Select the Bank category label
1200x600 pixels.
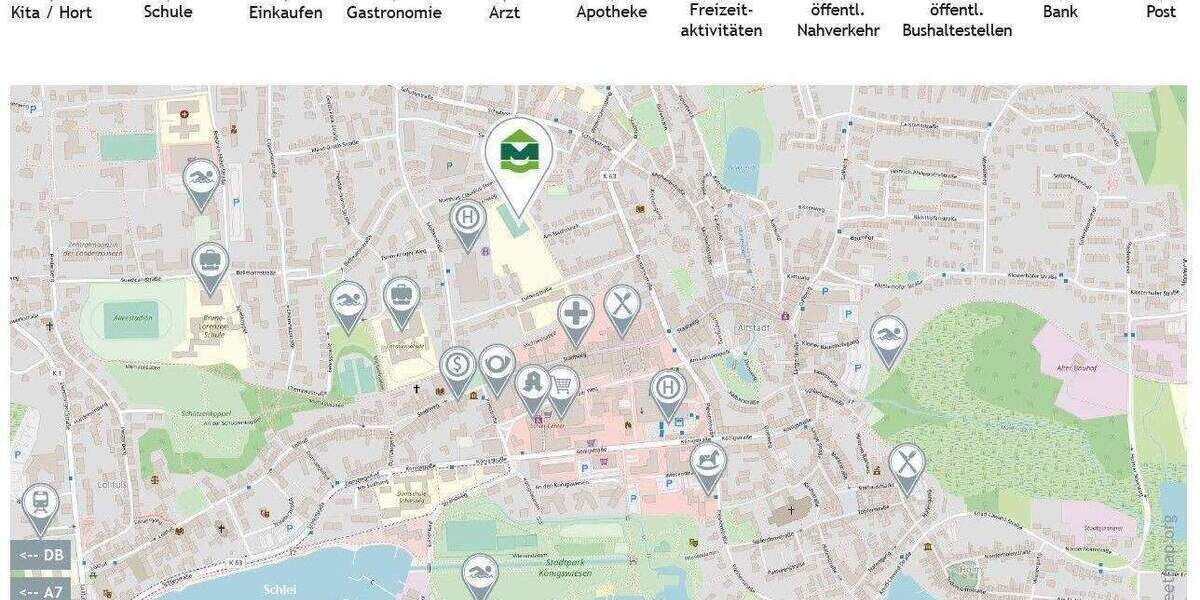pyautogui.click(x=1060, y=12)
